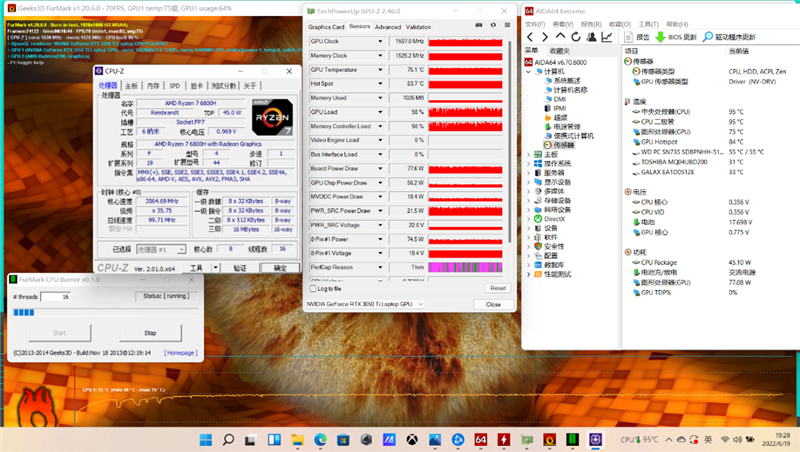Expand 操作系统 node in AIDA64 tree
Viewport: 800px width, 452px height.
tap(529, 164)
